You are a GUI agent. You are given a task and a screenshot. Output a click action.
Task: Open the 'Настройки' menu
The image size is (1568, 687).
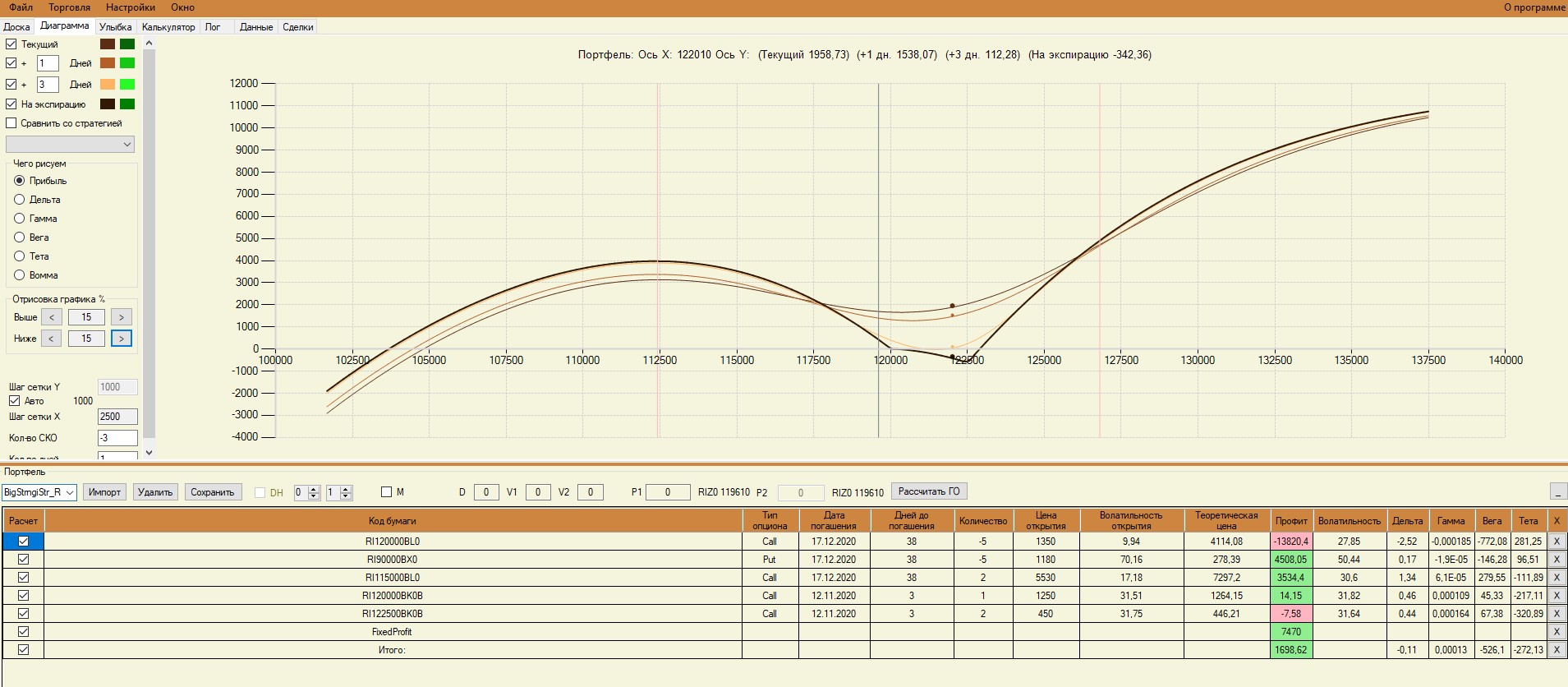coord(131,7)
